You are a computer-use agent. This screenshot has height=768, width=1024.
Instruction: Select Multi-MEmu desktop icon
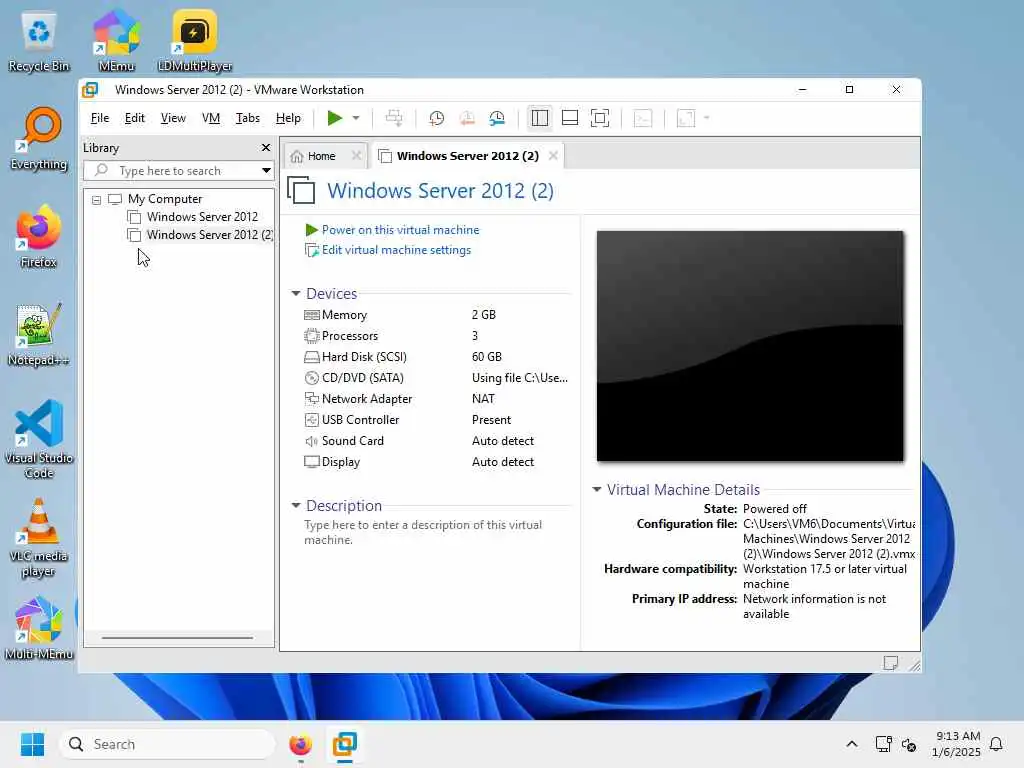pos(39,628)
